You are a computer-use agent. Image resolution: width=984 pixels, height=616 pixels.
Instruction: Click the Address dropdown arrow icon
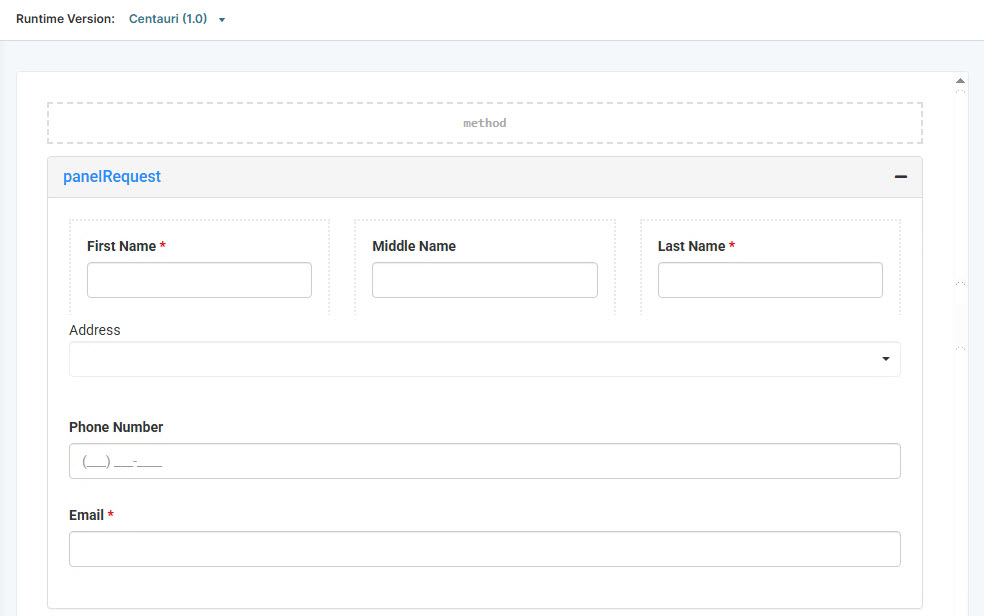pos(885,358)
